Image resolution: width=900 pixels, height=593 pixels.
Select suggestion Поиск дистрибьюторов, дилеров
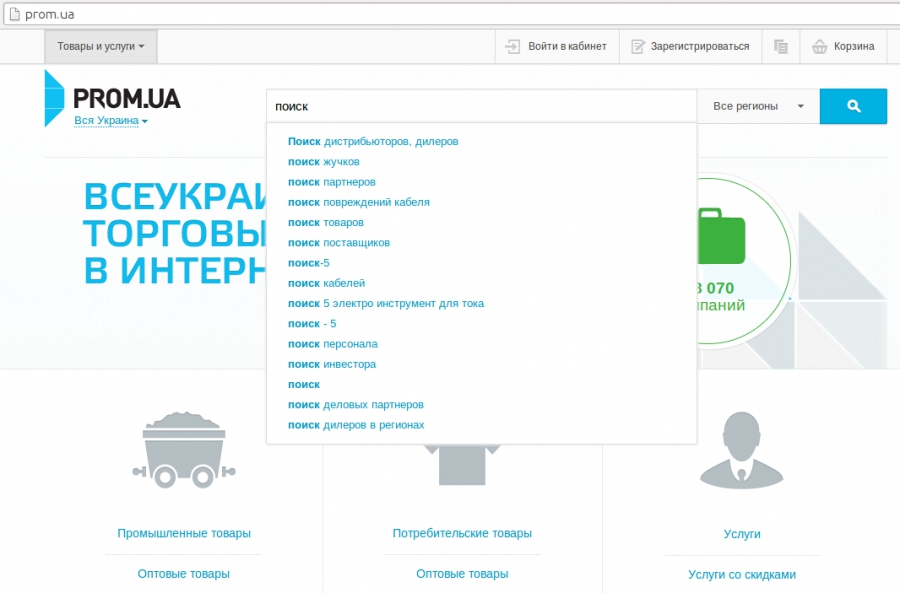point(373,141)
